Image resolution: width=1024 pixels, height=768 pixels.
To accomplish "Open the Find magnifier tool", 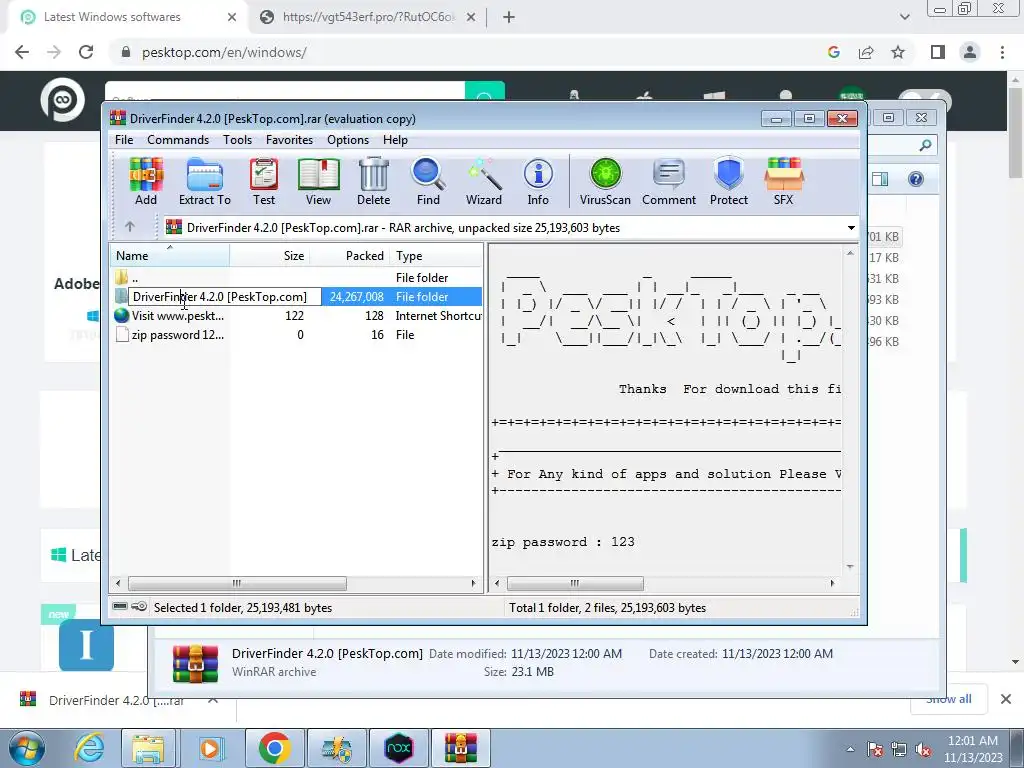I will click(x=428, y=182).
